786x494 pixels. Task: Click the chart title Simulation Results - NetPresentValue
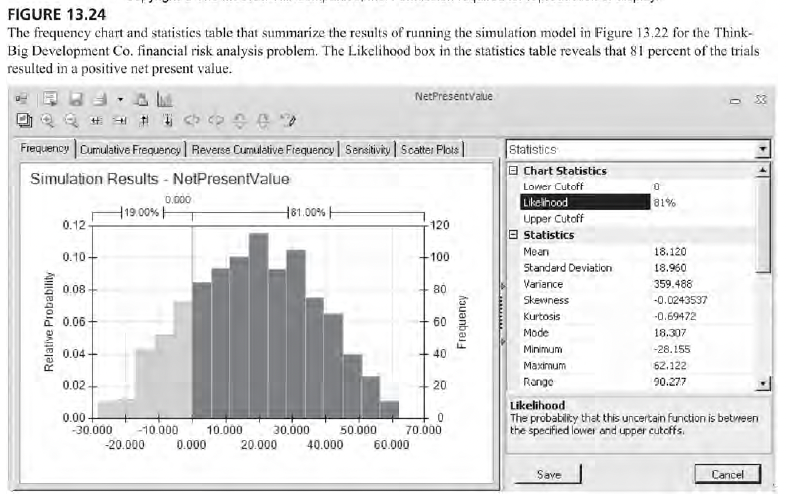[159, 179]
